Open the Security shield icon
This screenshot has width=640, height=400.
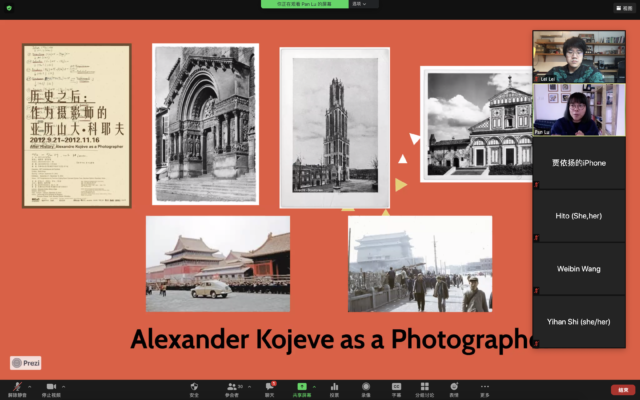(194, 386)
